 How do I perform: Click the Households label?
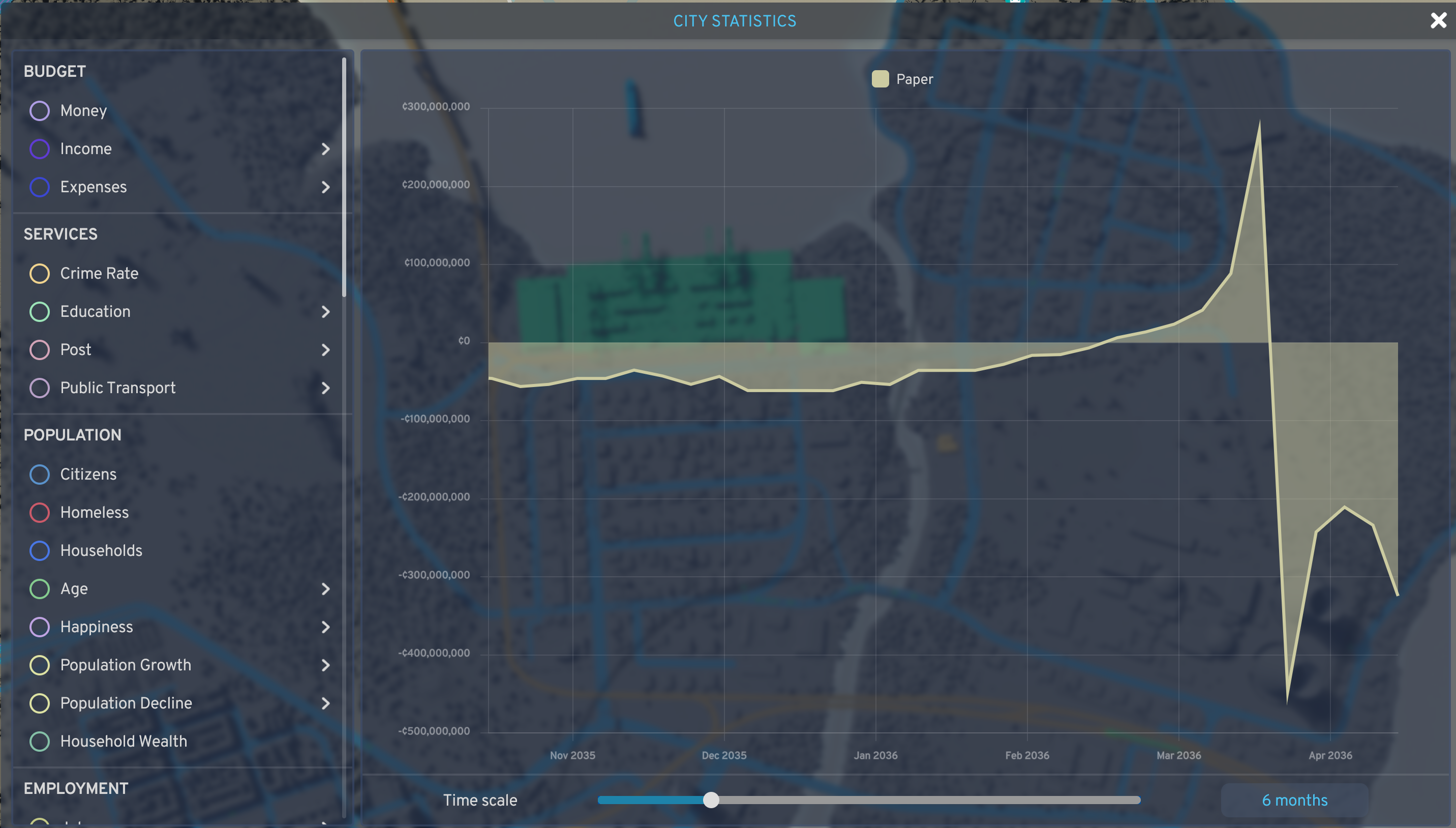tap(101, 550)
